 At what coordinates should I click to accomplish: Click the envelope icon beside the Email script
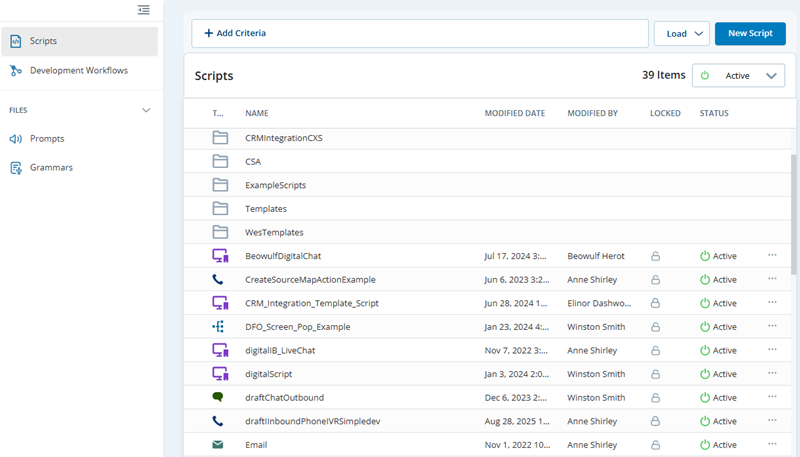(x=219, y=445)
